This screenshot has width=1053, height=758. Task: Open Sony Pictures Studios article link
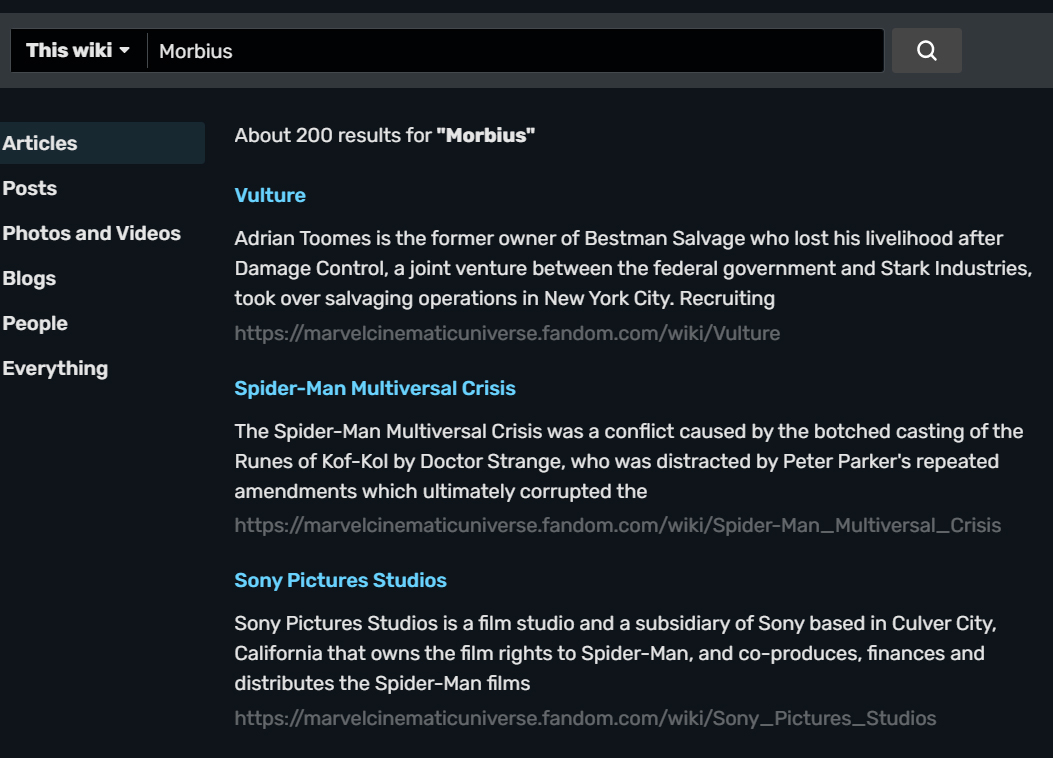[340, 580]
